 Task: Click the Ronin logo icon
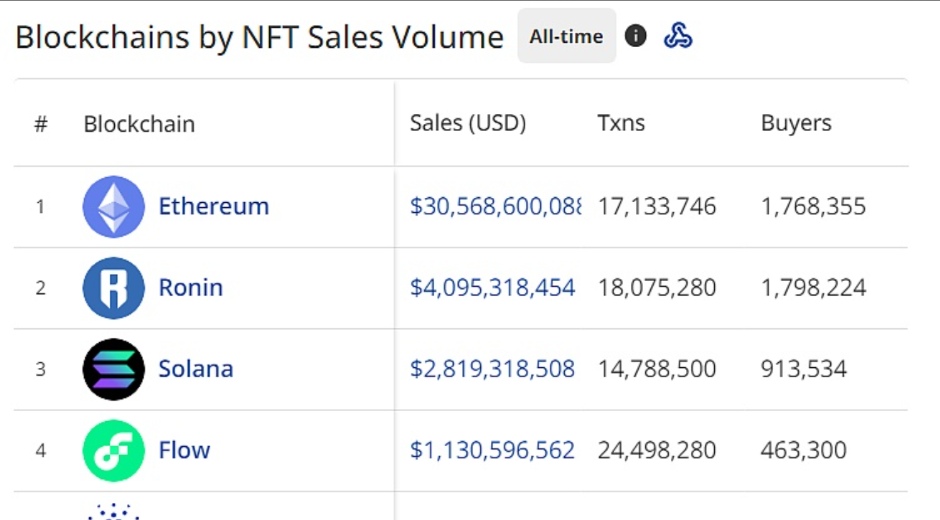click(113, 288)
